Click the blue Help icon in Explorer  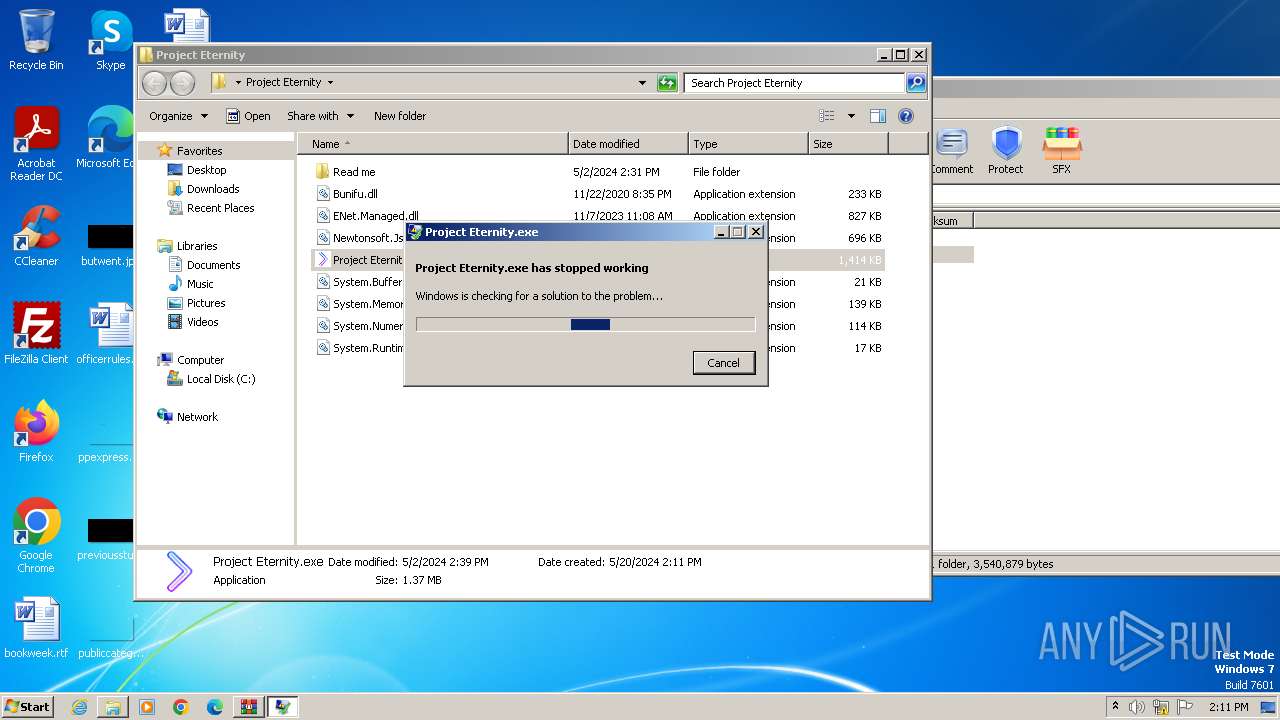(906, 116)
